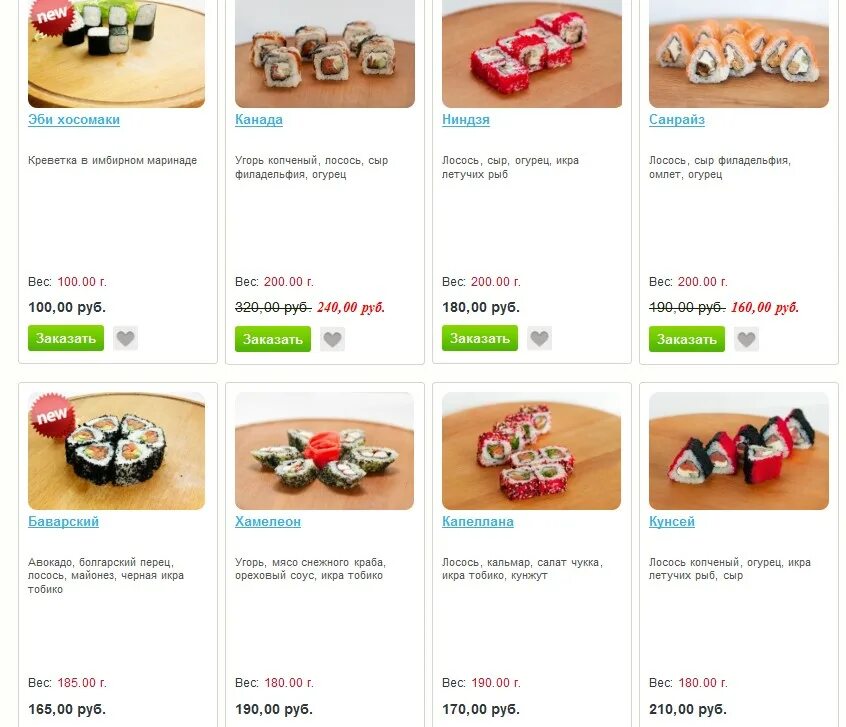846x727 pixels.
Task: Click the new badge on Эби хосомаки
Action: coord(52,15)
